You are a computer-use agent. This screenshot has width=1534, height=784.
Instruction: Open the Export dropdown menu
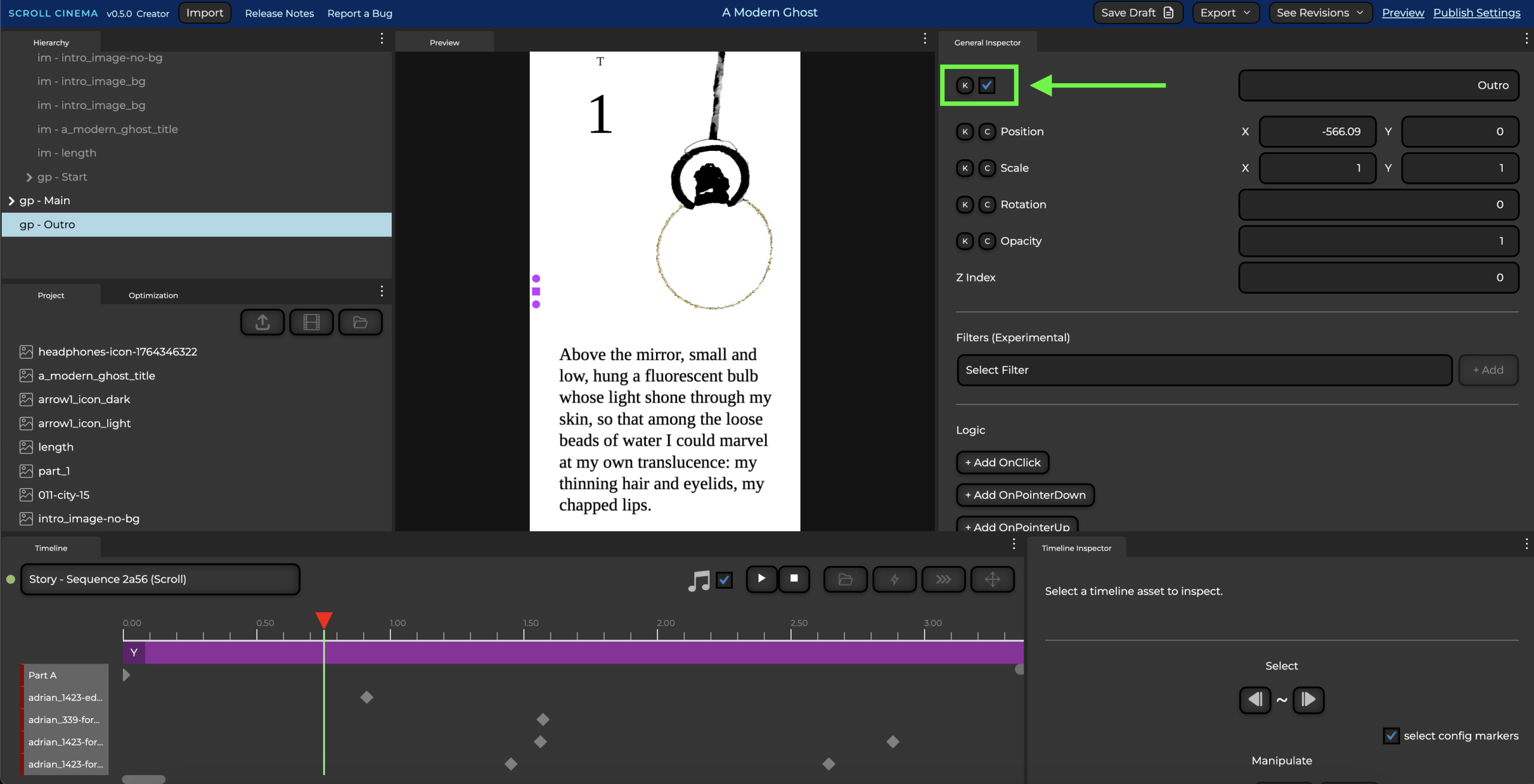pos(1225,13)
